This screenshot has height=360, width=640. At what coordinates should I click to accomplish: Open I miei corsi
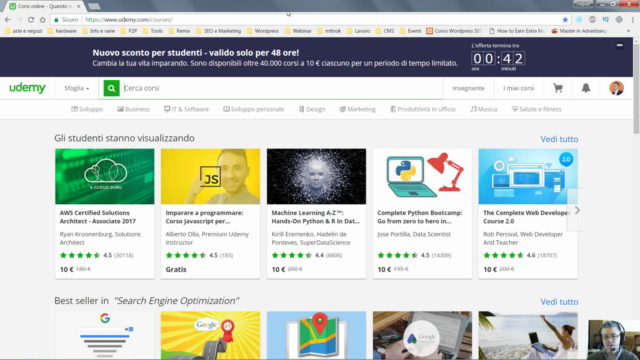click(x=518, y=88)
